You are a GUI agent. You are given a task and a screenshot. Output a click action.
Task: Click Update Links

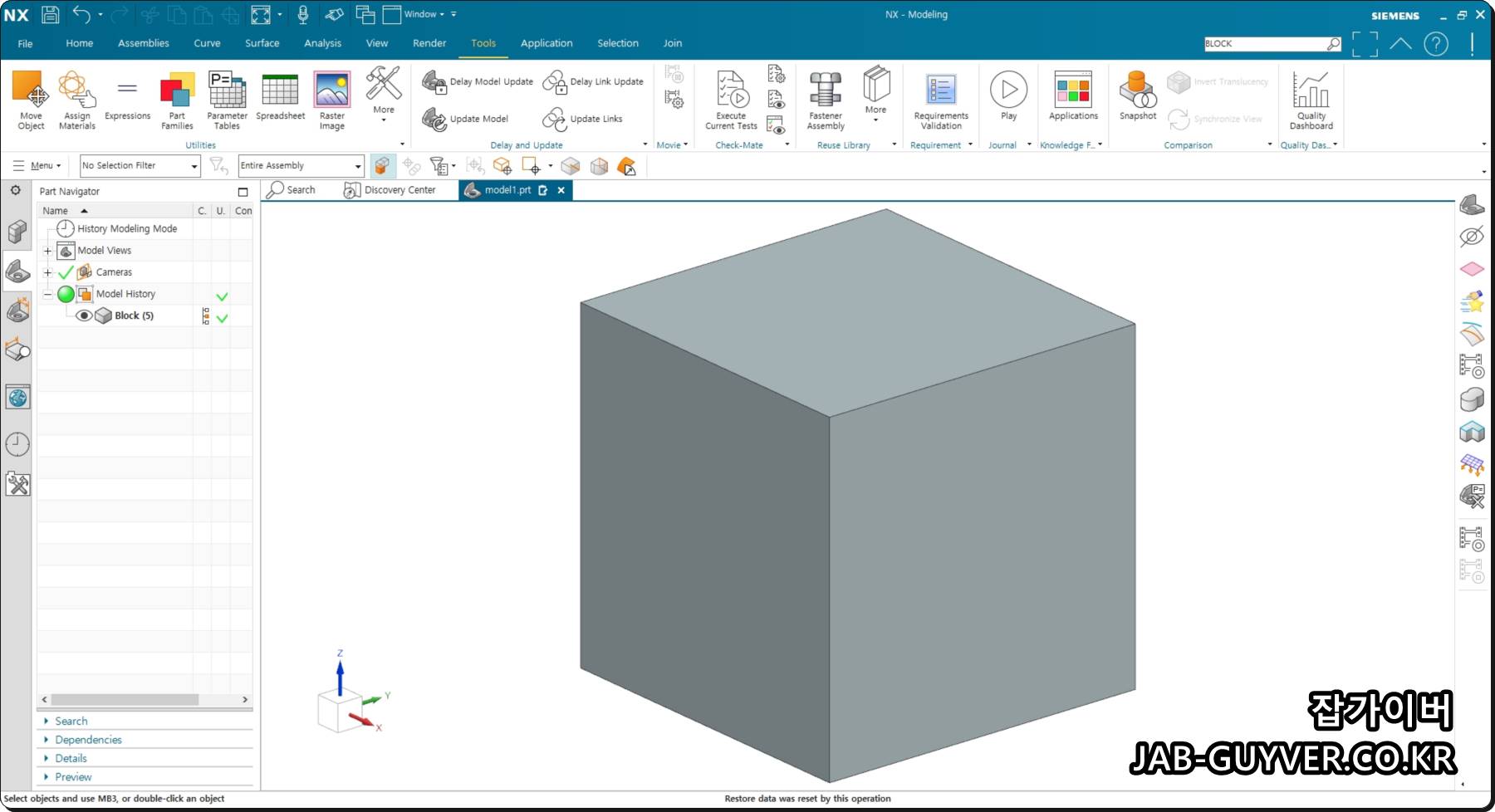582,119
